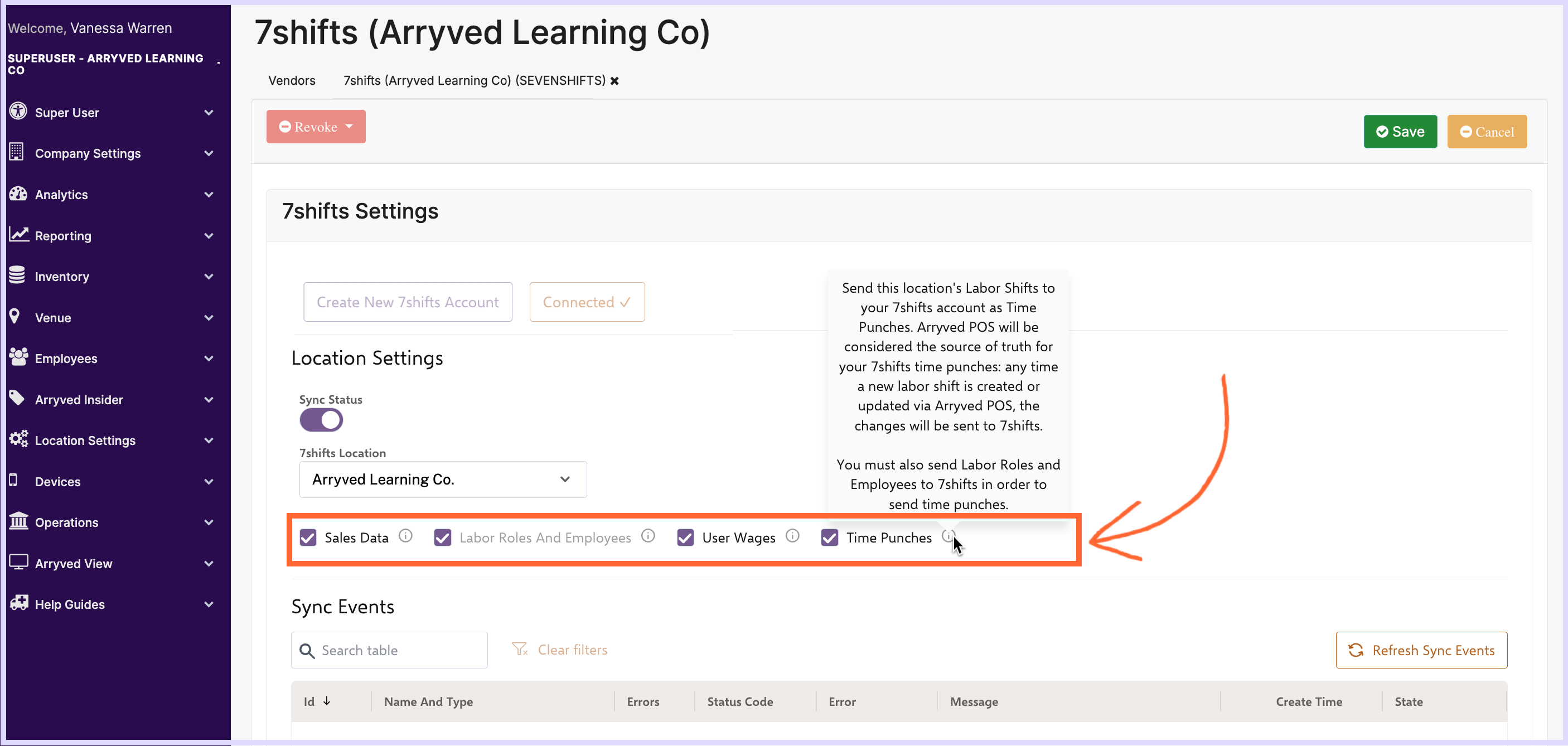Click the magnifier icon in Search table
The height and width of the screenshot is (746, 1568).
pos(307,651)
